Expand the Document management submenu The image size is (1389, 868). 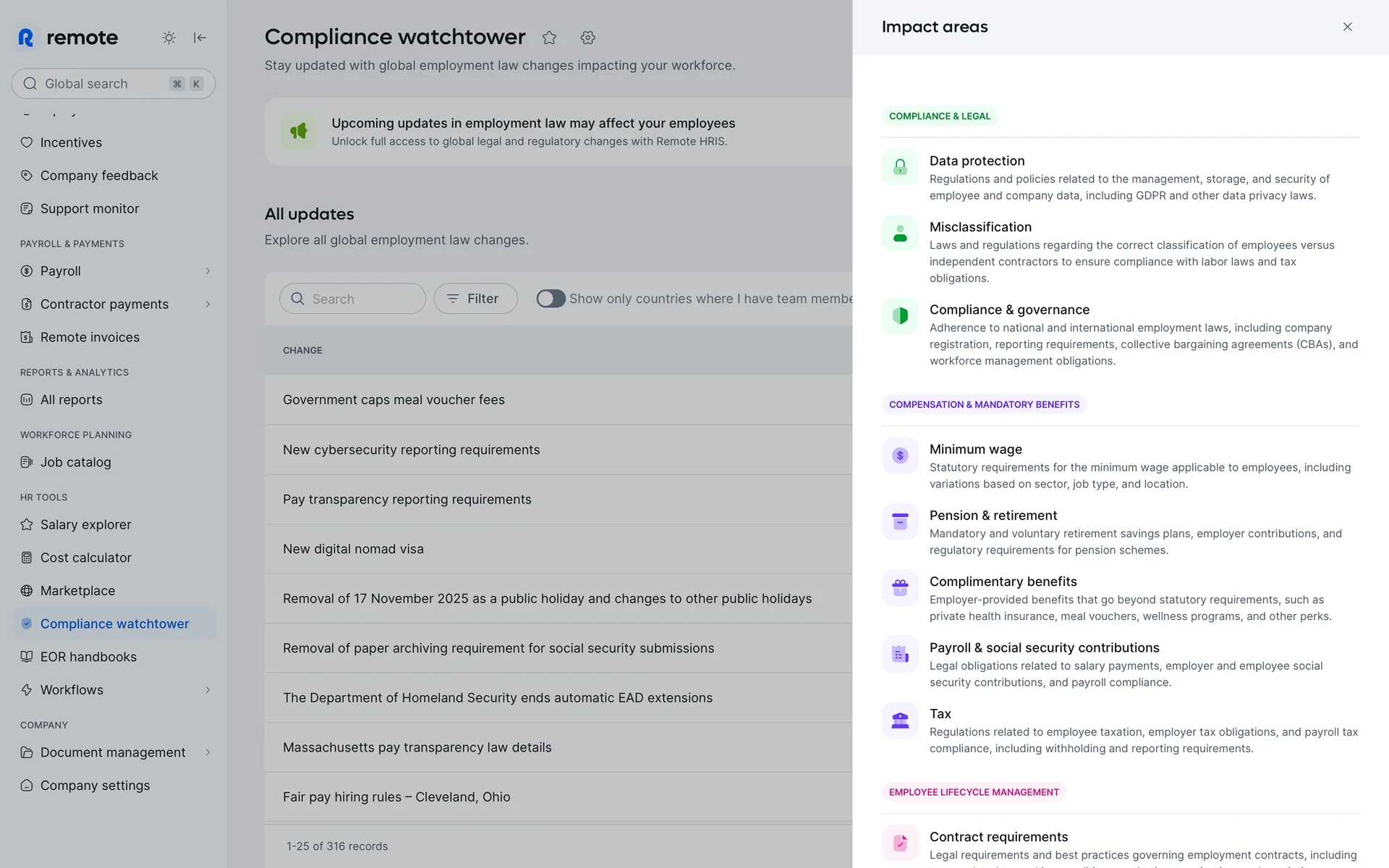208,752
